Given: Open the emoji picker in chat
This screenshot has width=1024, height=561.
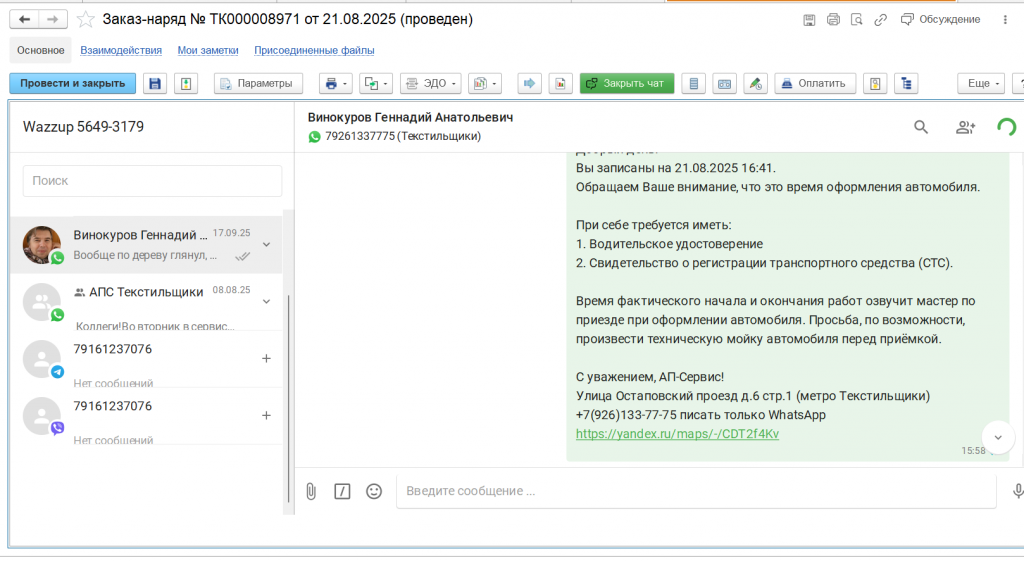Looking at the screenshot, I should point(374,491).
